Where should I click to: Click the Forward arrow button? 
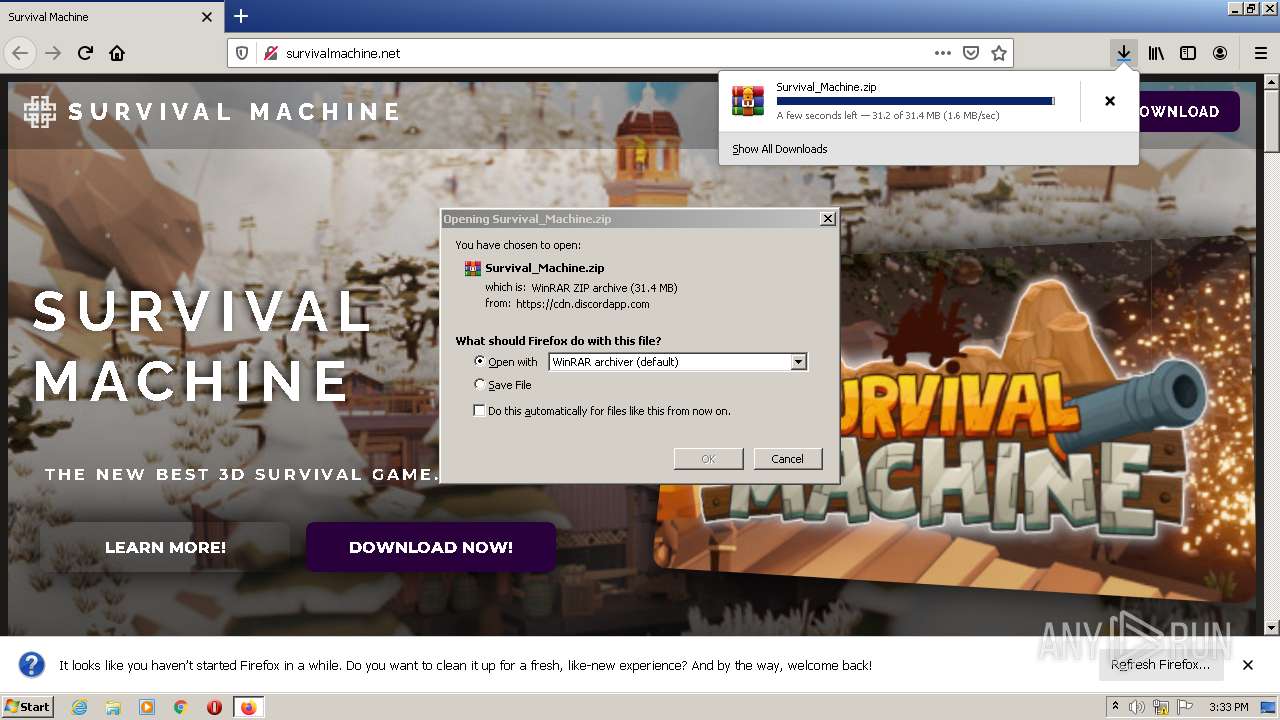point(53,53)
